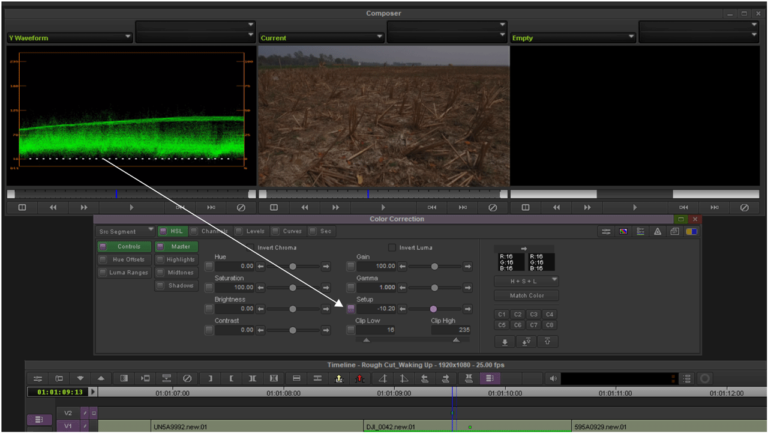The height and width of the screenshot is (433, 768).
Task: Choose the Midtones luminance range
Action: [176, 272]
